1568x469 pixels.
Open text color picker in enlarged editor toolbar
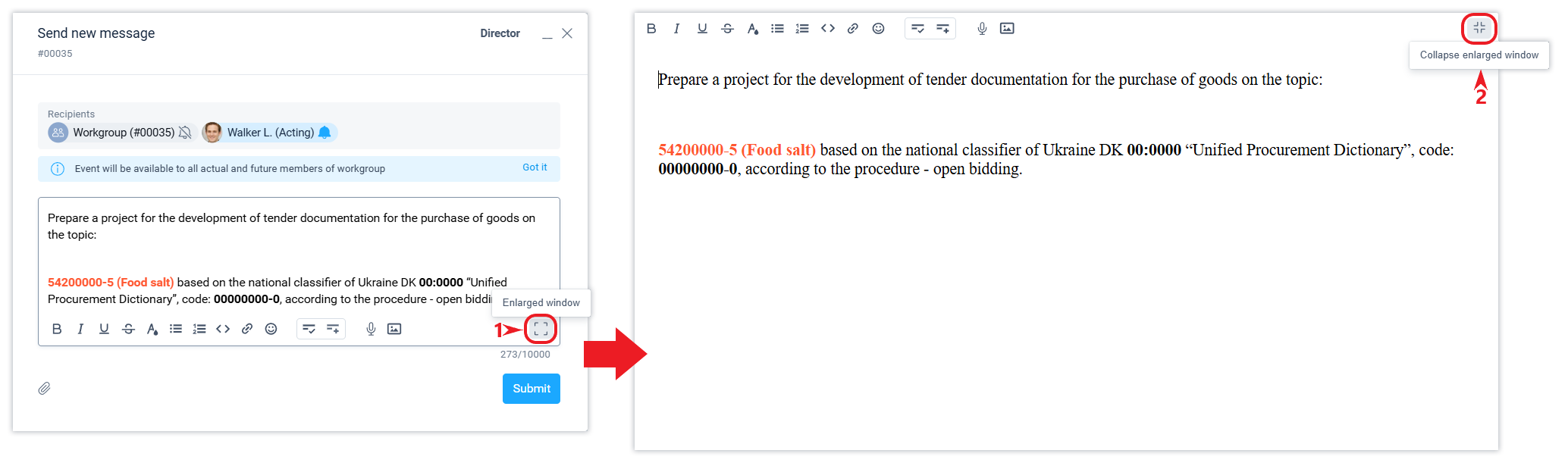click(x=752, y=29)
